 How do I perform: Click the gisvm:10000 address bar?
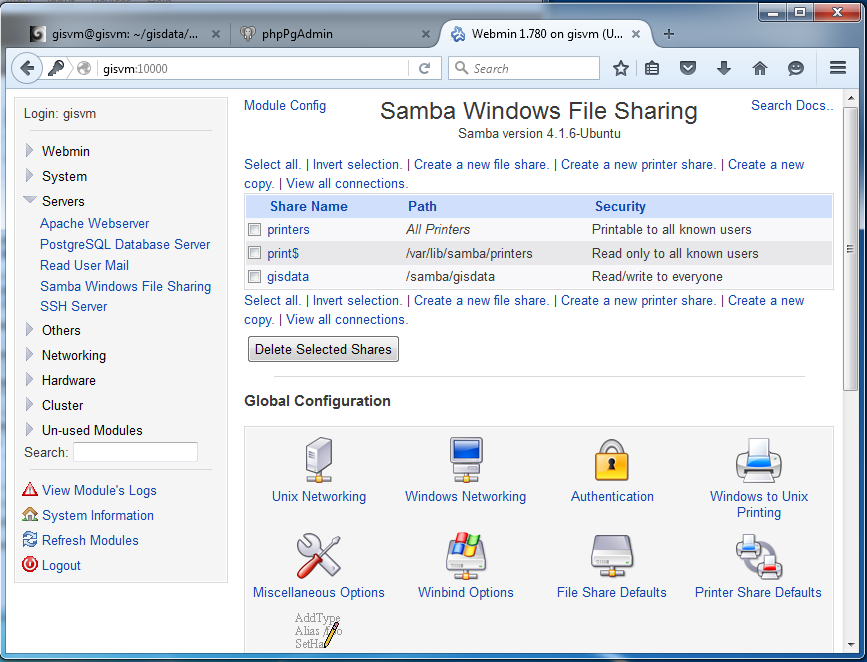[x=254, y=69]
